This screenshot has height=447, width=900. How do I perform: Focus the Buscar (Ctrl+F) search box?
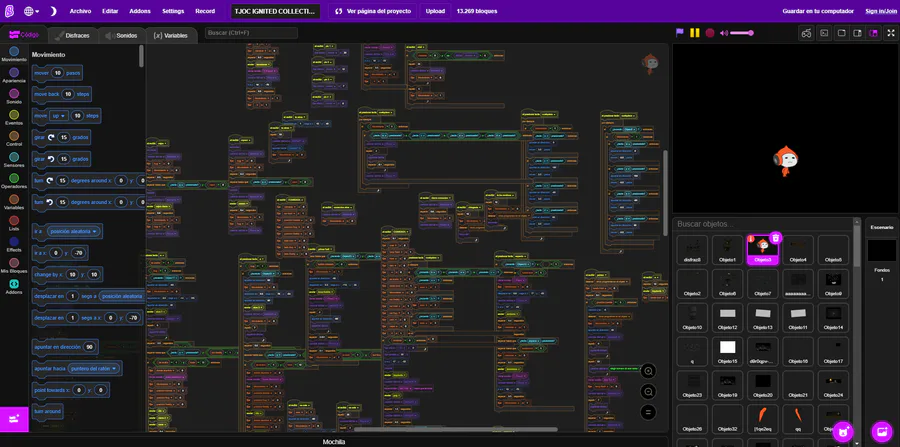click(x=251, y=33)
